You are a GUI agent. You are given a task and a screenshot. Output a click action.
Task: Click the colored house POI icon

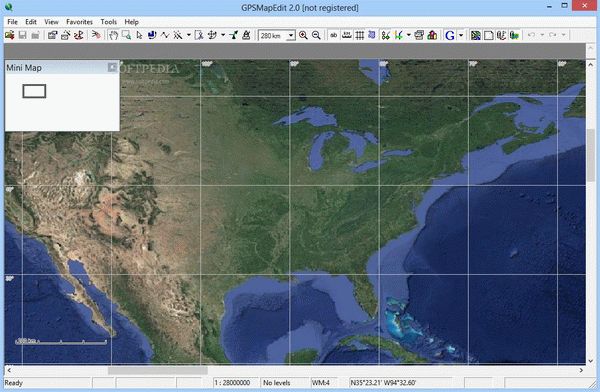432,36
